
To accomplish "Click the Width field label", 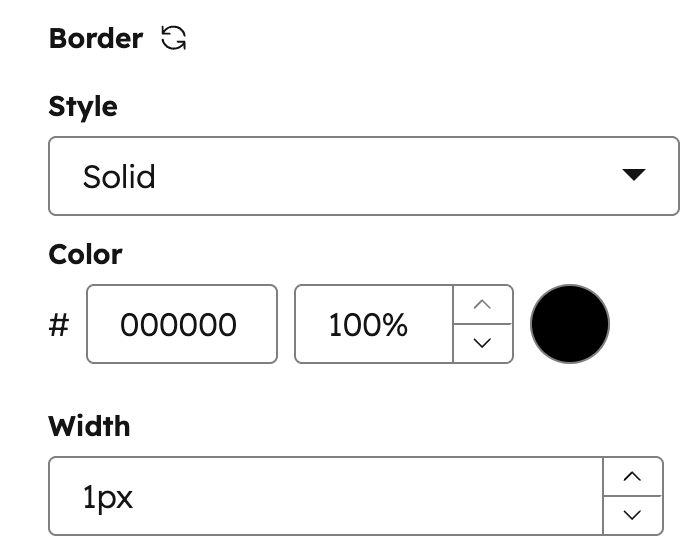I will (x=89, y=426).
